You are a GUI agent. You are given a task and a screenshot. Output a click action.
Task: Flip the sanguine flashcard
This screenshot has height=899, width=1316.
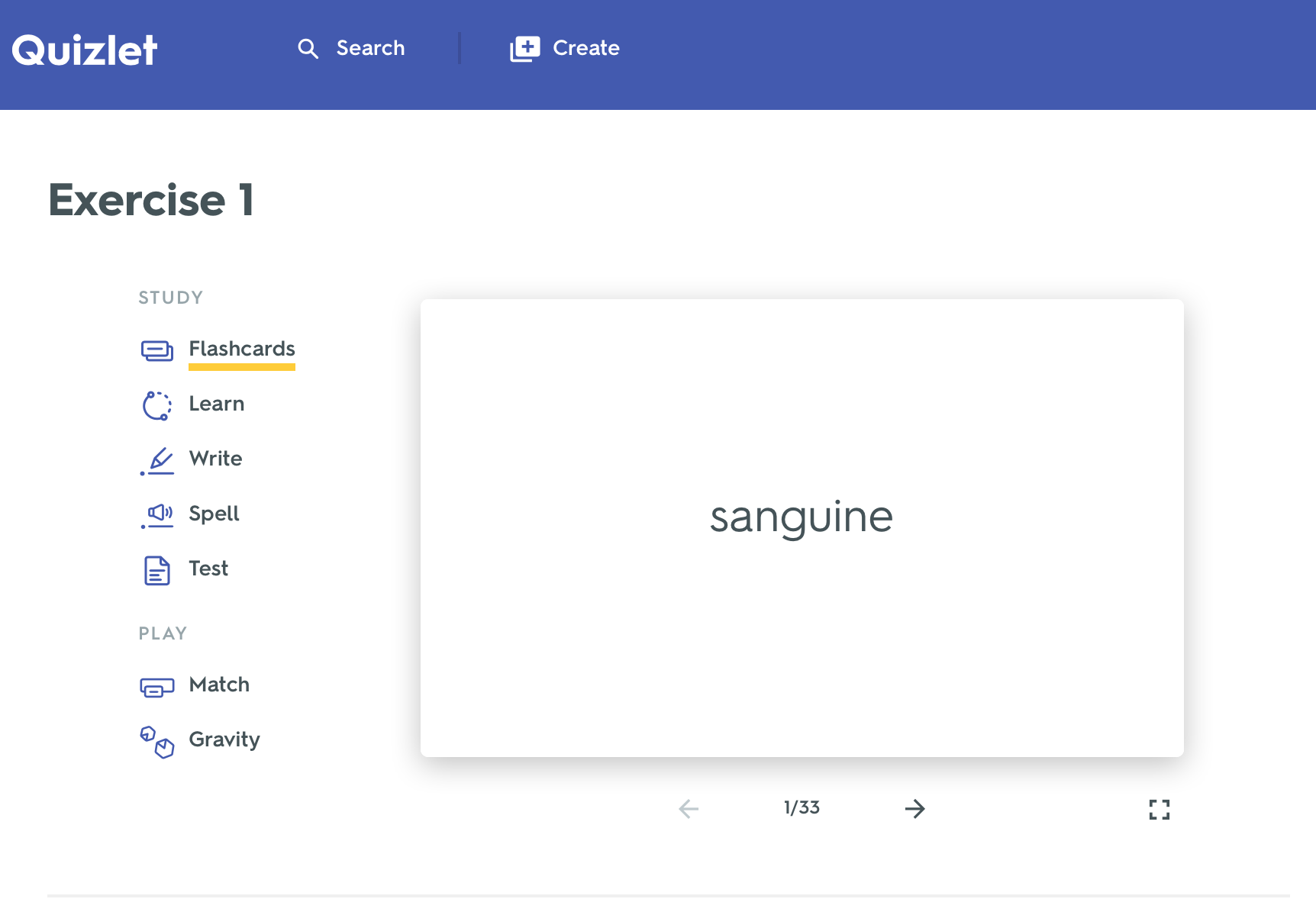[802, 528]
